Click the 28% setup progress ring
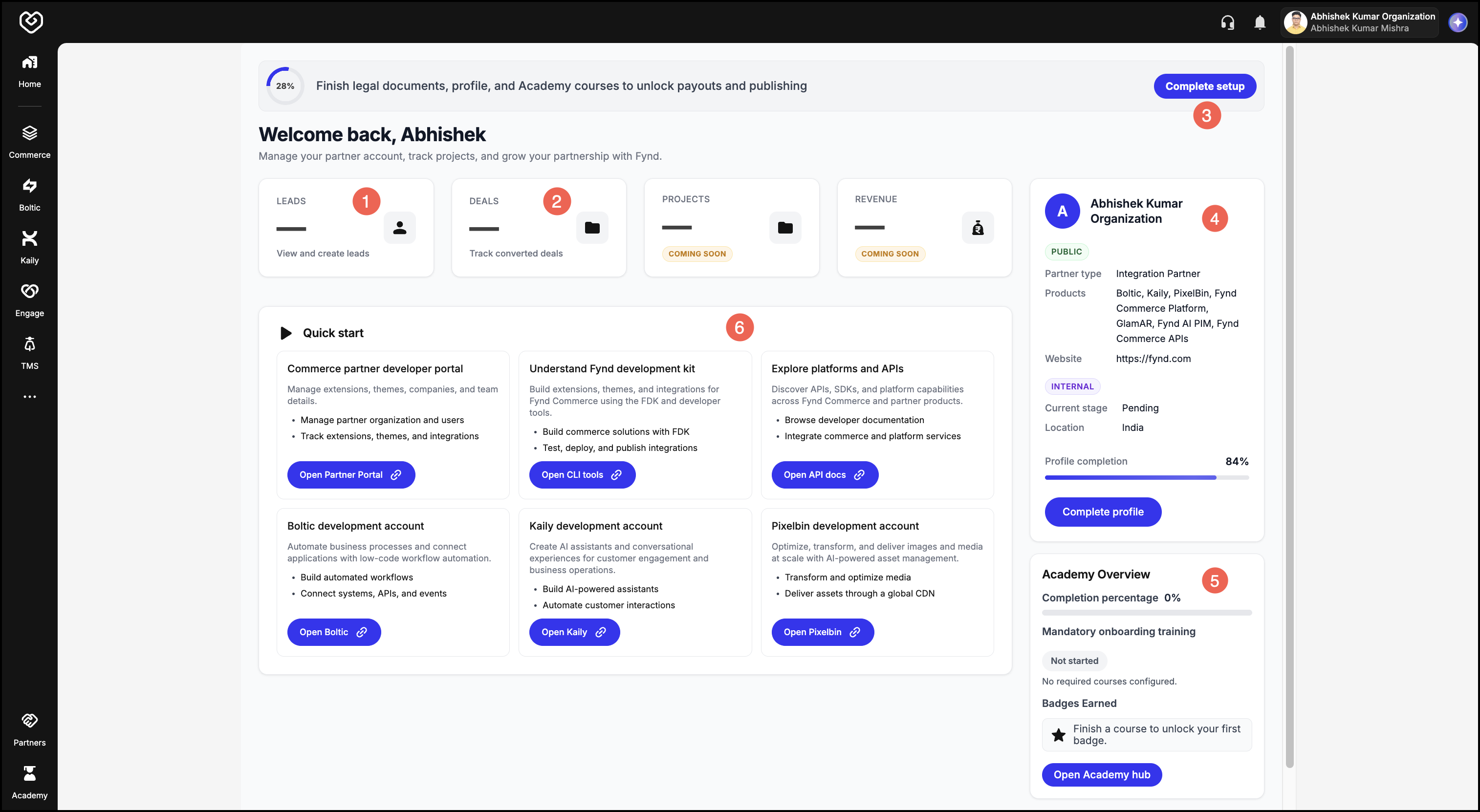Image resolution: width=1480 pixels, height=812 pixels. click(285, 86)
